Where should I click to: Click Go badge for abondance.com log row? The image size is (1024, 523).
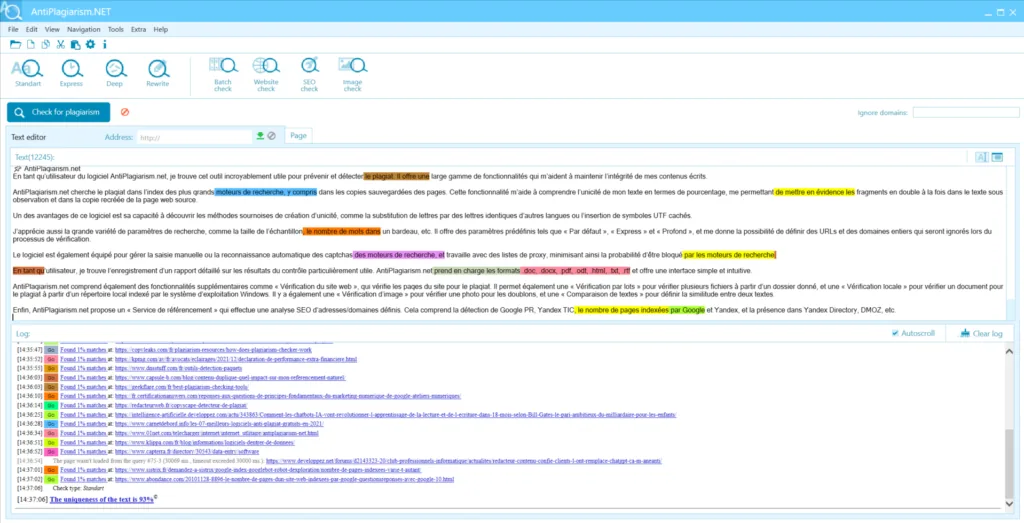pyautogui.click(x=50, y=479)
